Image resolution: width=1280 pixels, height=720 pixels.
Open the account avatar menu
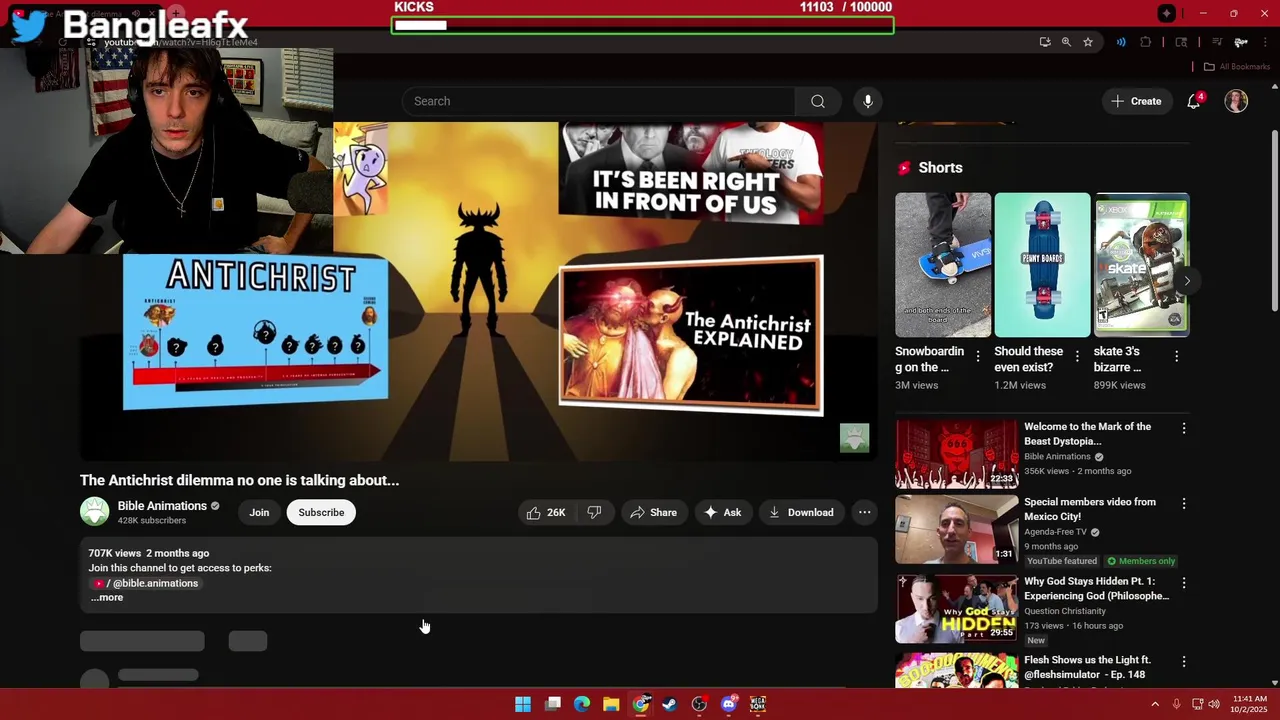pos(1236,101)
